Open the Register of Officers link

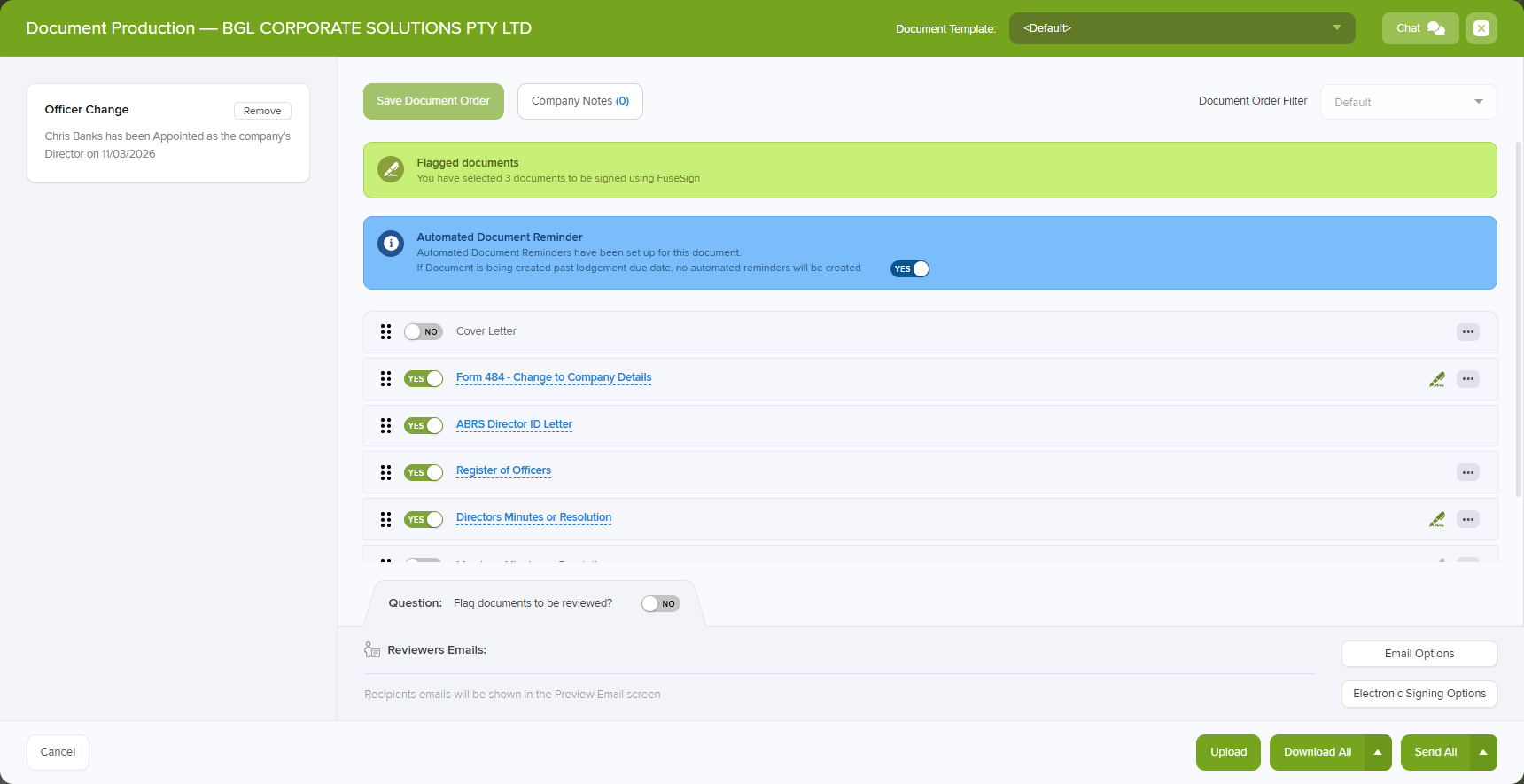[x=503, y=470]
